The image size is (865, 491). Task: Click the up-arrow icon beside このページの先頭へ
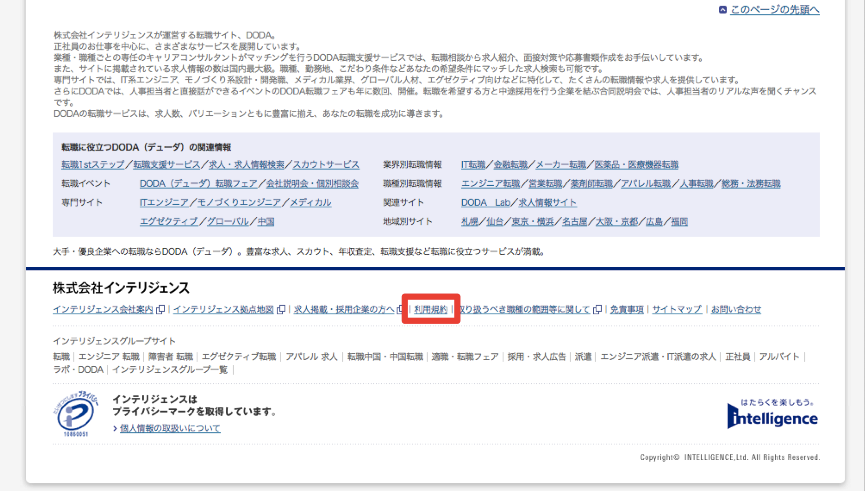coord(723,10)
